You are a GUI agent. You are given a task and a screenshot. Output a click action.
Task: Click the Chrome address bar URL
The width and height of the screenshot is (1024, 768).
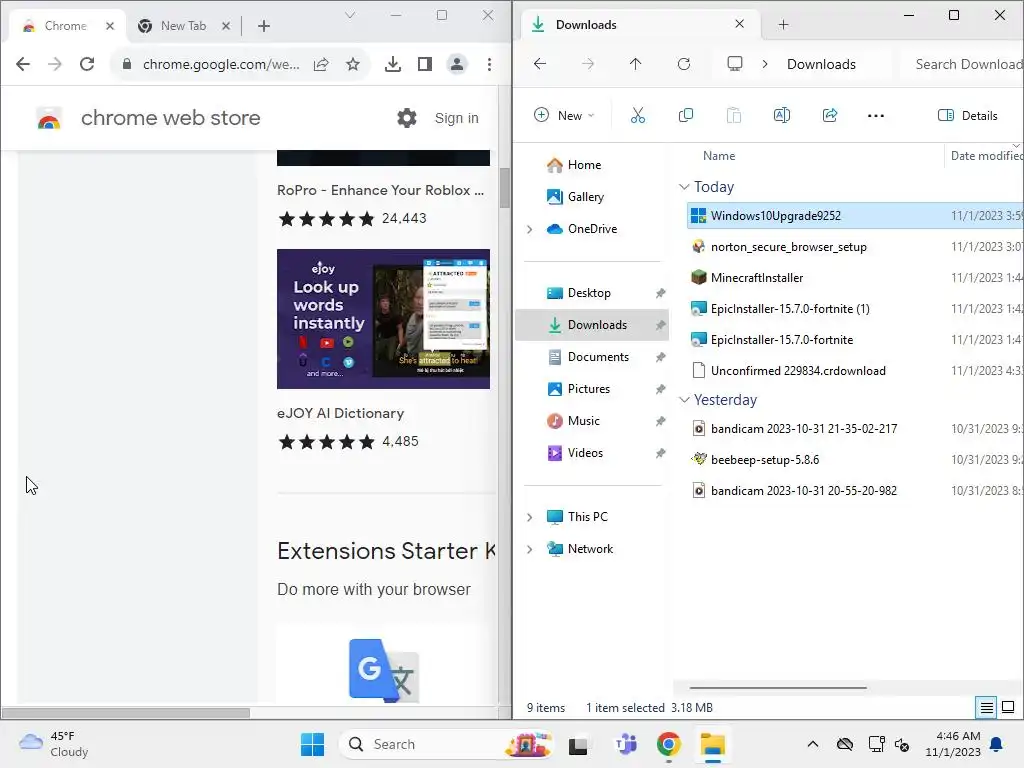pyautogui.click(x=221, y=64)
